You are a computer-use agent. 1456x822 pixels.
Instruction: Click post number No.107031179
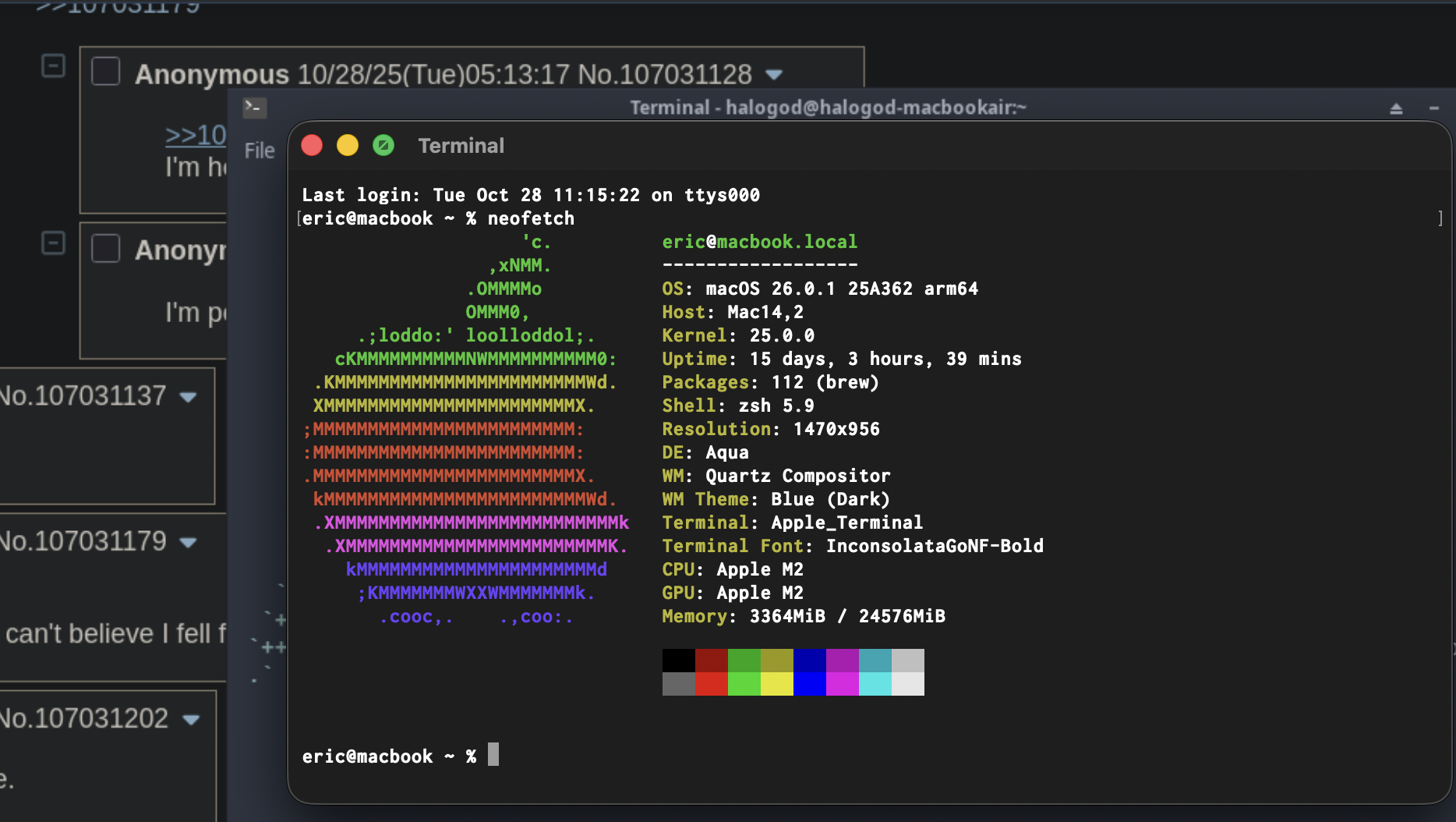pyautogui.click(x=83, y=540)
